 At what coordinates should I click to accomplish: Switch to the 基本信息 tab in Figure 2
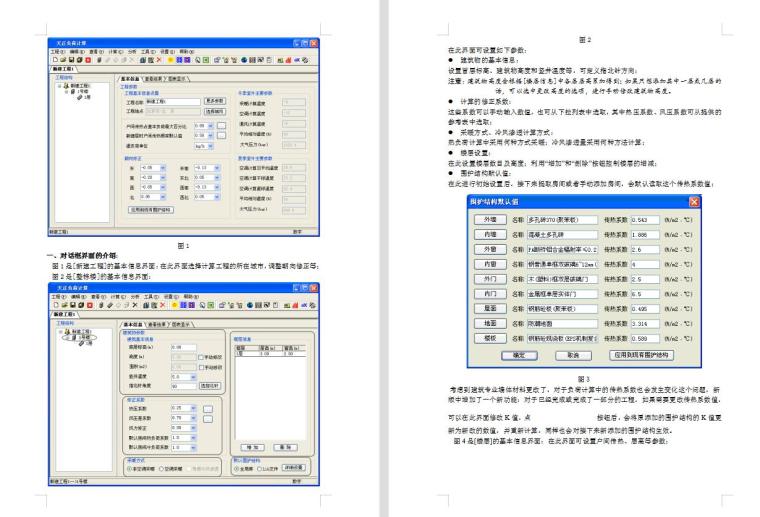(131, 324)
